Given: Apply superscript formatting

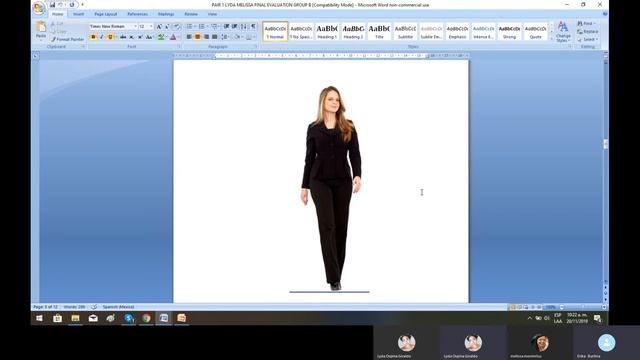Looking at the screenshot, I should point(140,37).
